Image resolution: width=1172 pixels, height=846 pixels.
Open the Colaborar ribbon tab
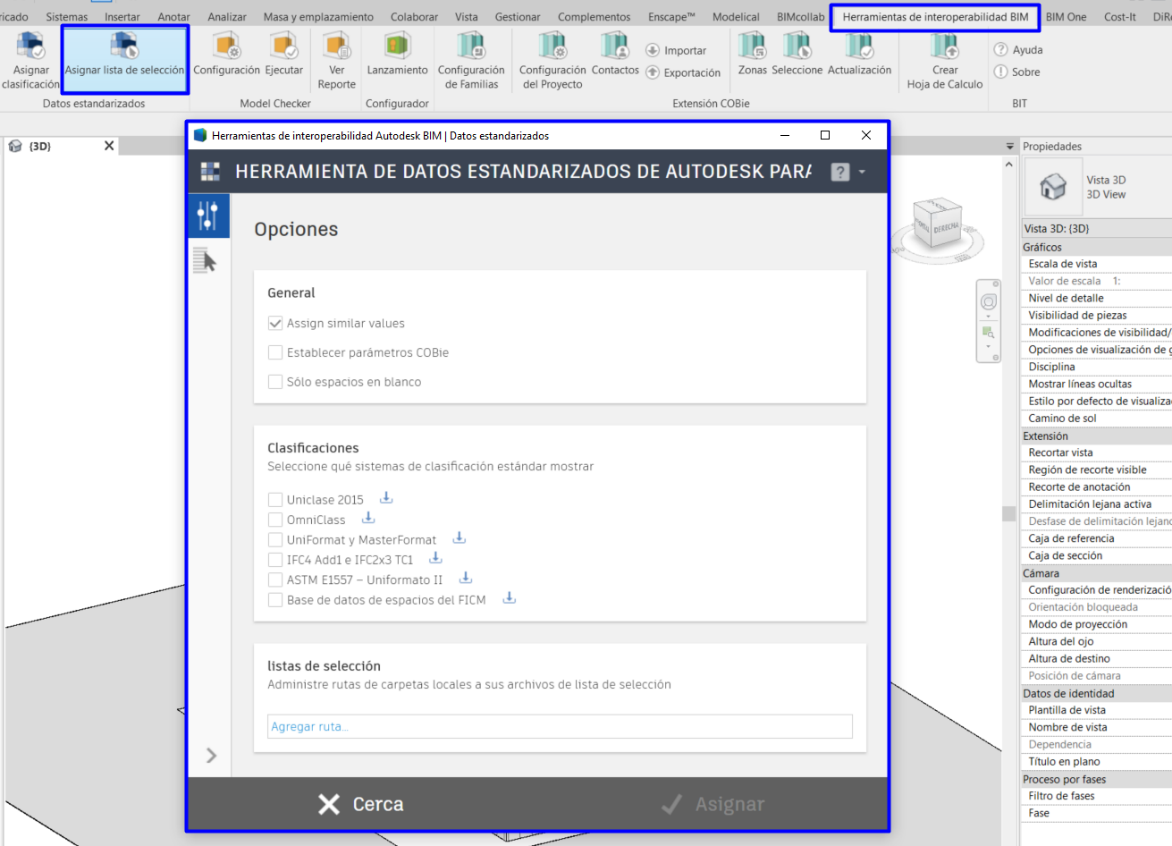click(x=414, y=16)
